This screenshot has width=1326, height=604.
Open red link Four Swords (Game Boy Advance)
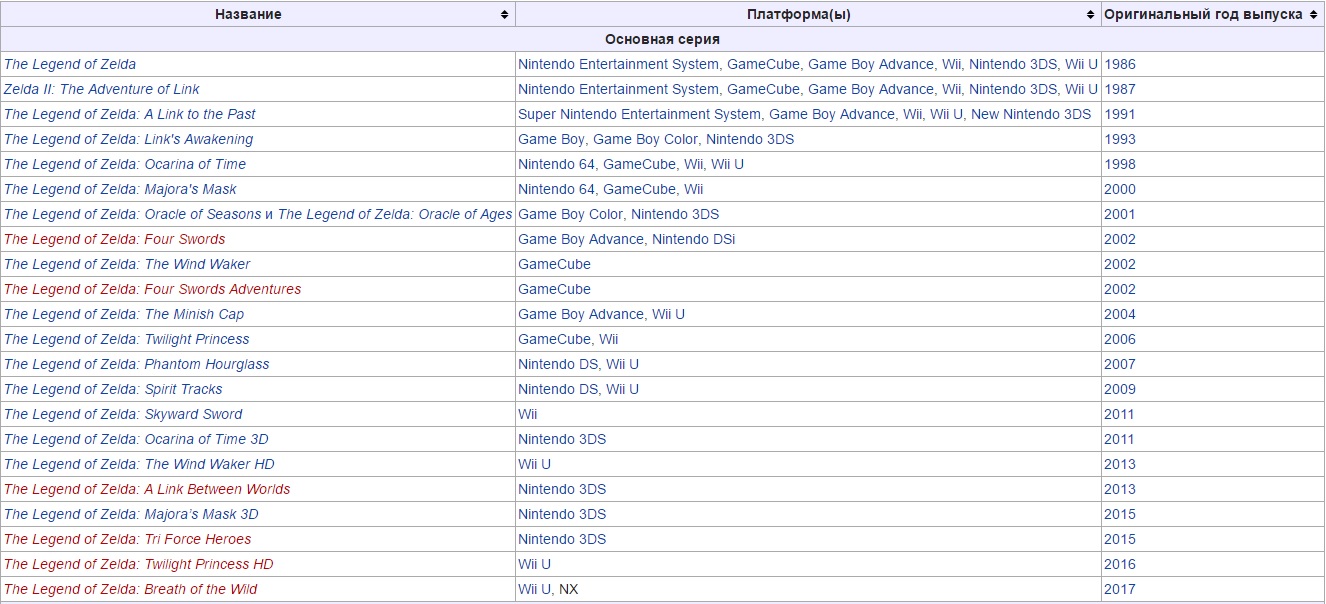click(114, 239)
